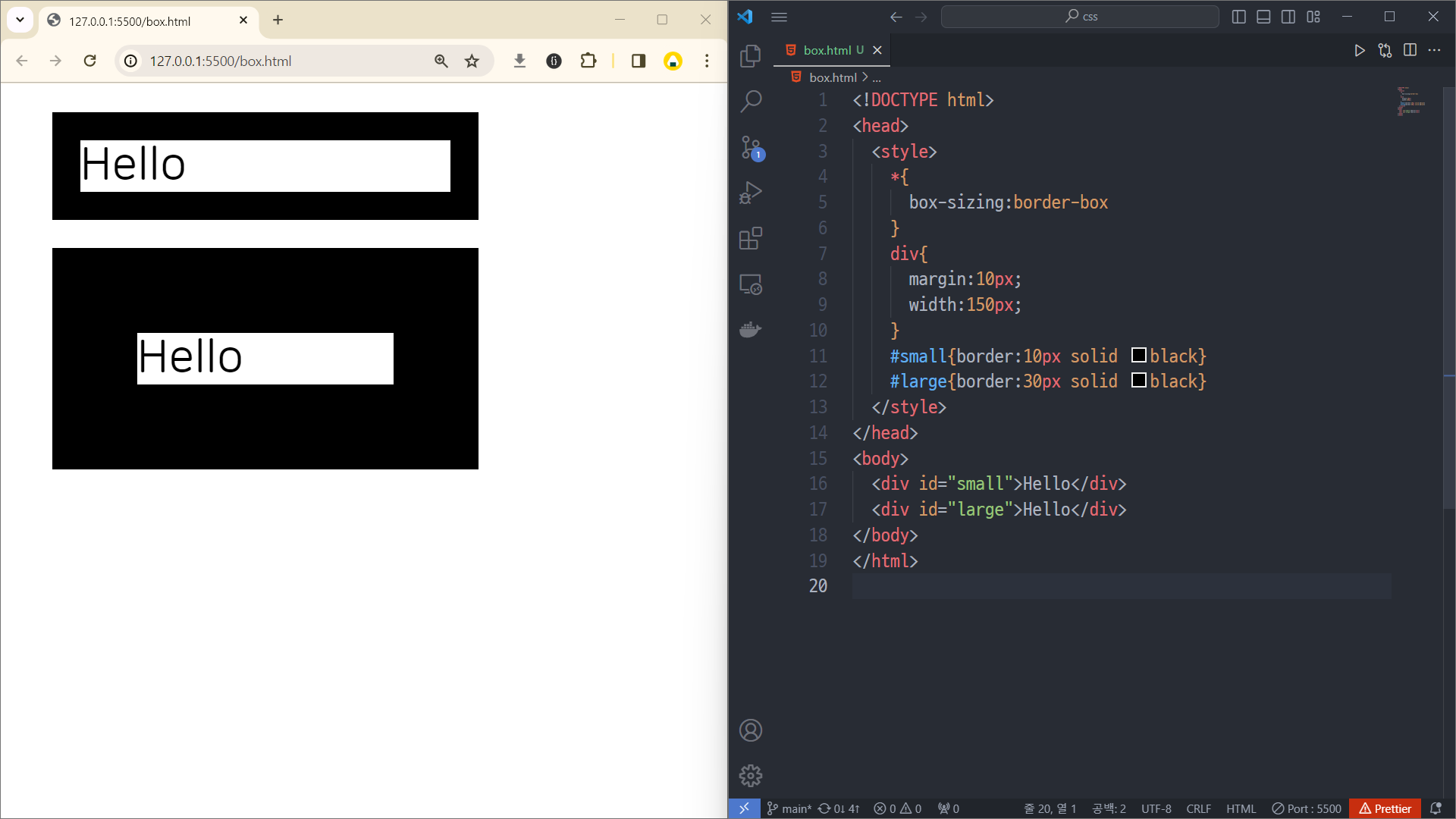
Task: Click the Port: 5500 Live Server button
Action: (x=1306, y=808)
